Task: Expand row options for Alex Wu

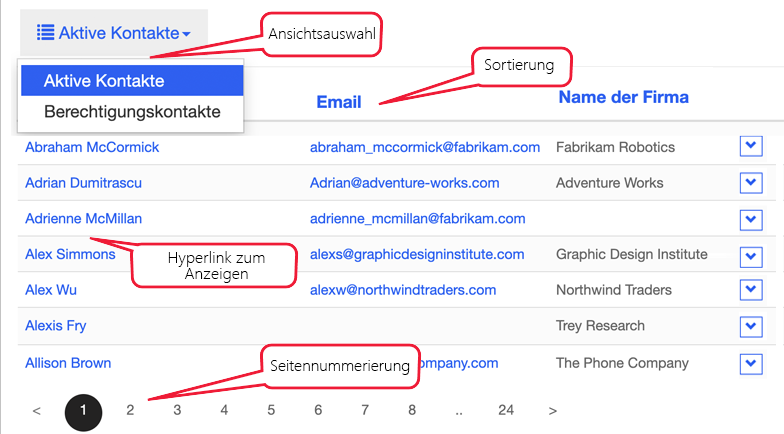Action: (x=751, y=290)
